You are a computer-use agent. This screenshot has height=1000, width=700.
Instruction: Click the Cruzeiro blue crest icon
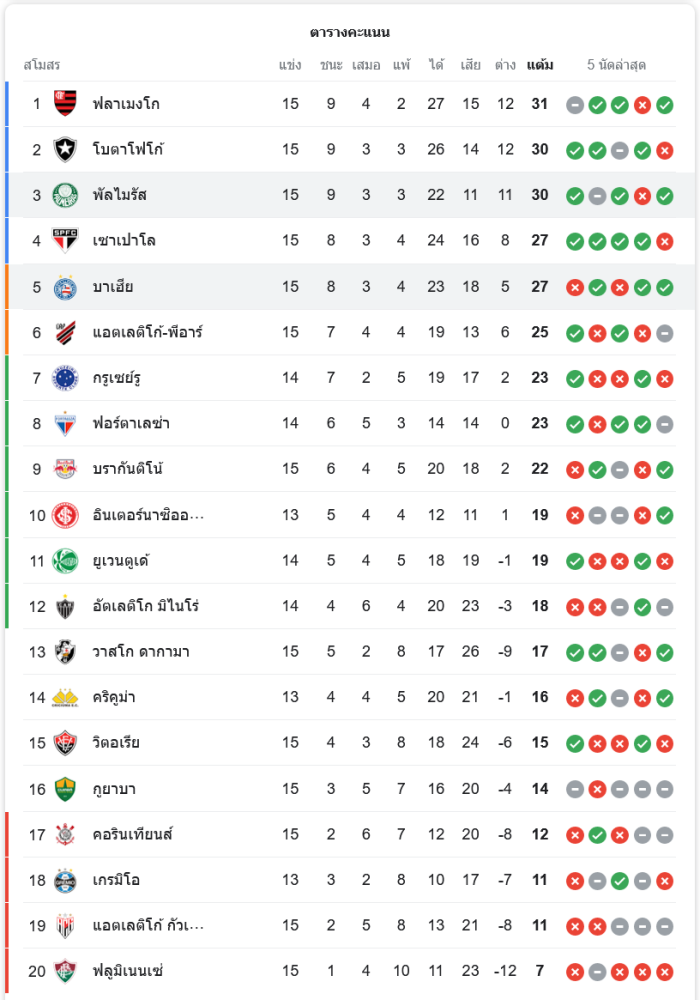click(x=65, y=378)
